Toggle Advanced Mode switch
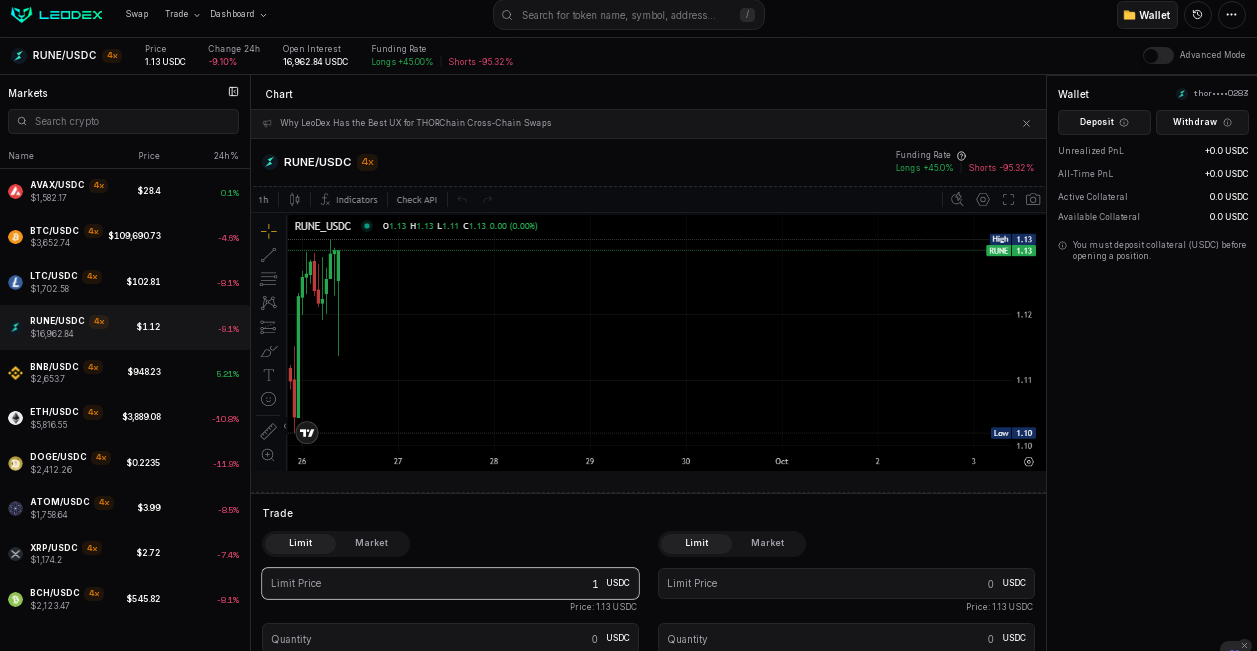Image resolution: width=1257 pixels, height=651 pixels. click(x=1158, y=55)
